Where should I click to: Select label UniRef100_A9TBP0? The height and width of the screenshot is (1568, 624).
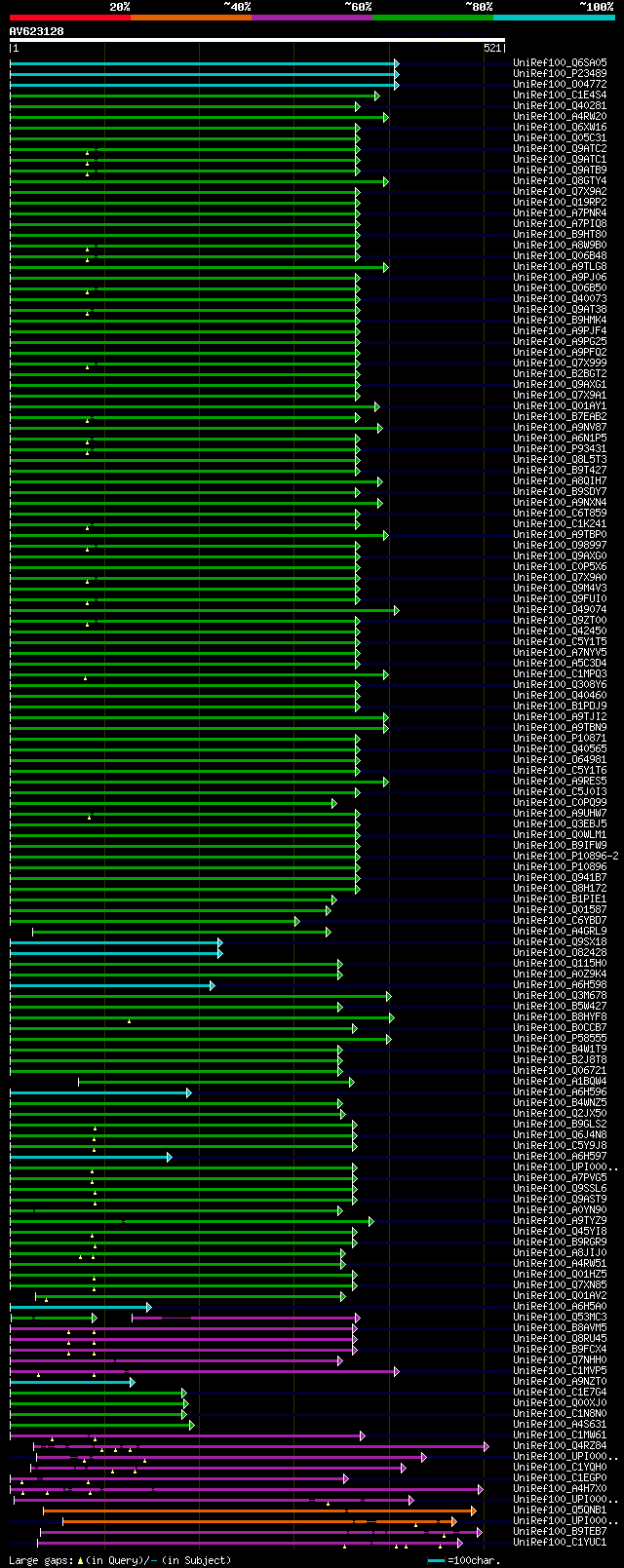click(x=560, y=535)
